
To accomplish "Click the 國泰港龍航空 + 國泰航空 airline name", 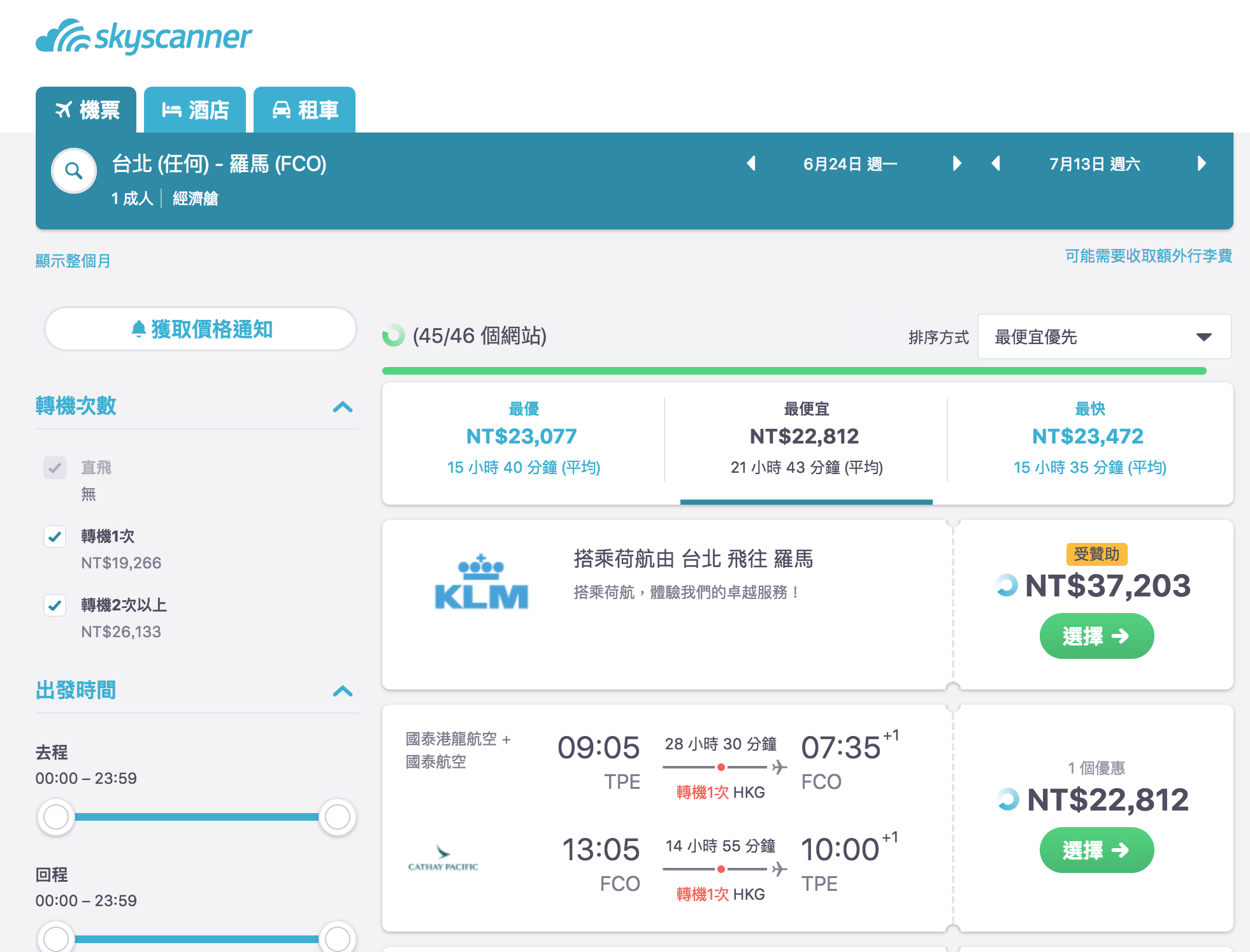I will coord(458,750).
